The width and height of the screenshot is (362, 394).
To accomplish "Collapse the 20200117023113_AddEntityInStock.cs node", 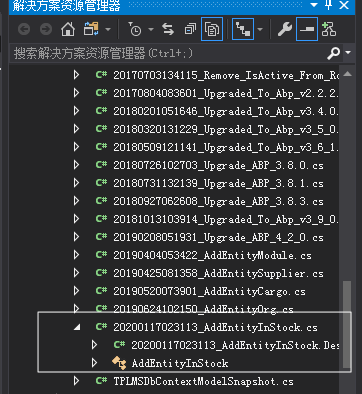I will (x=77, y=327).
